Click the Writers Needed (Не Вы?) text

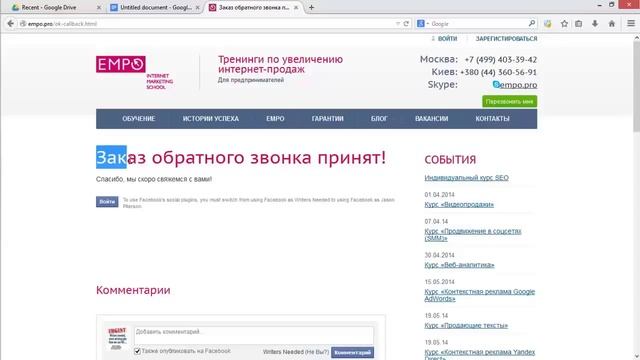296,352
